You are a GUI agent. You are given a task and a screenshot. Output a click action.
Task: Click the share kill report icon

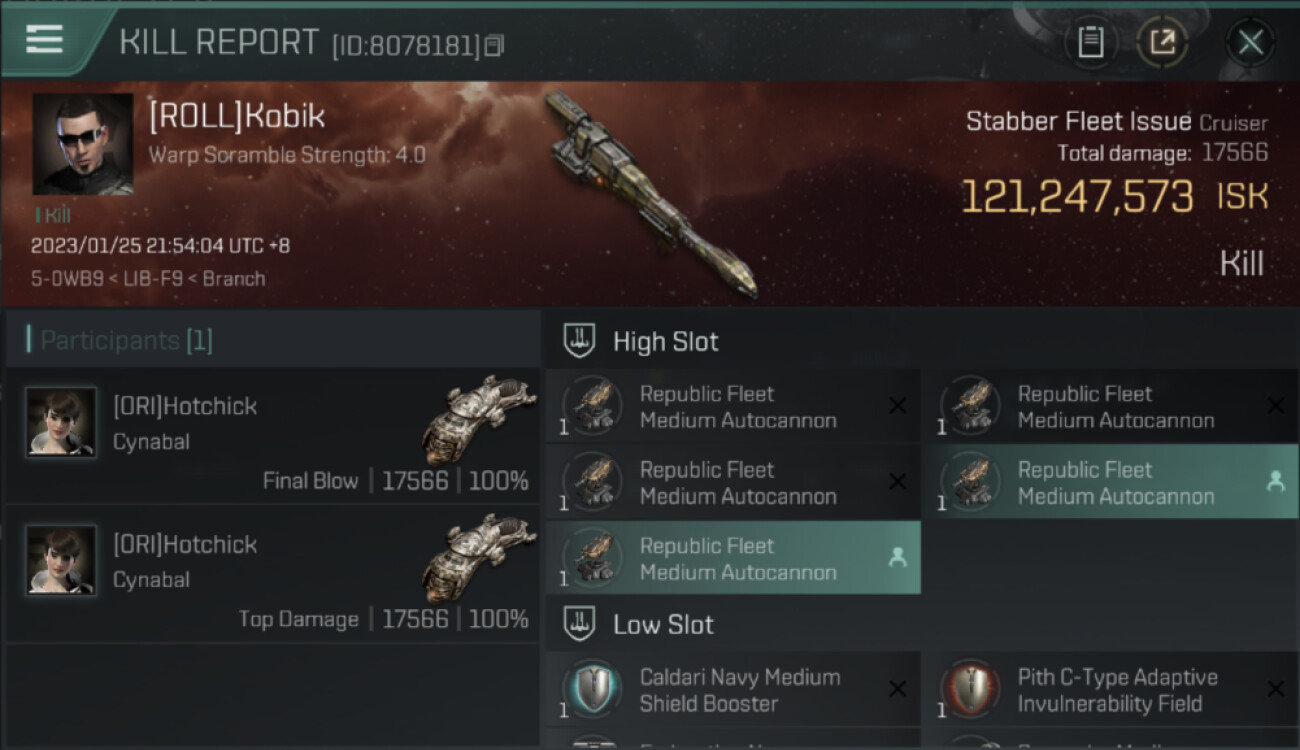point(1161,42)
